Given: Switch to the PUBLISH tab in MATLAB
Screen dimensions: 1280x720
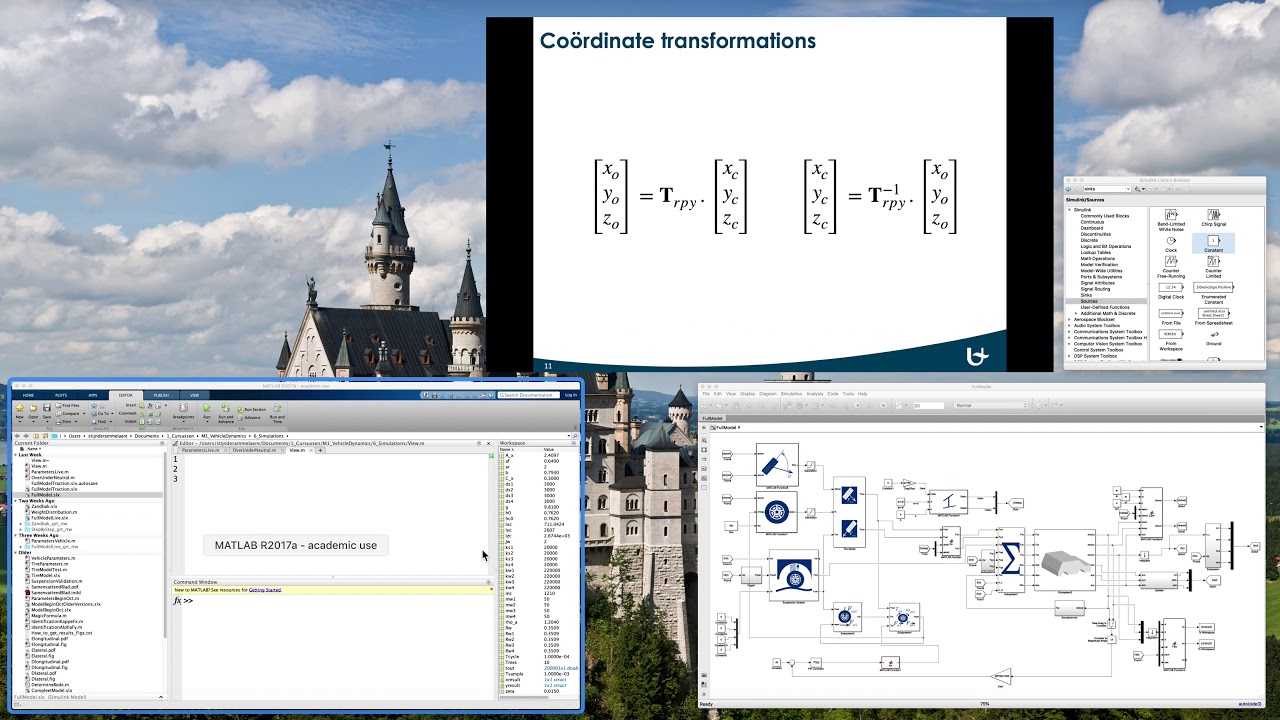Looking at the screenshot, I should 161,395.
